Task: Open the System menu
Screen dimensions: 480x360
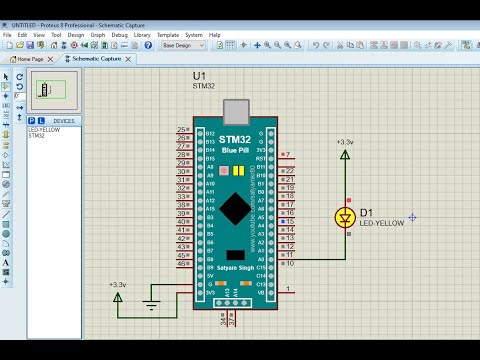Action: 194,35
